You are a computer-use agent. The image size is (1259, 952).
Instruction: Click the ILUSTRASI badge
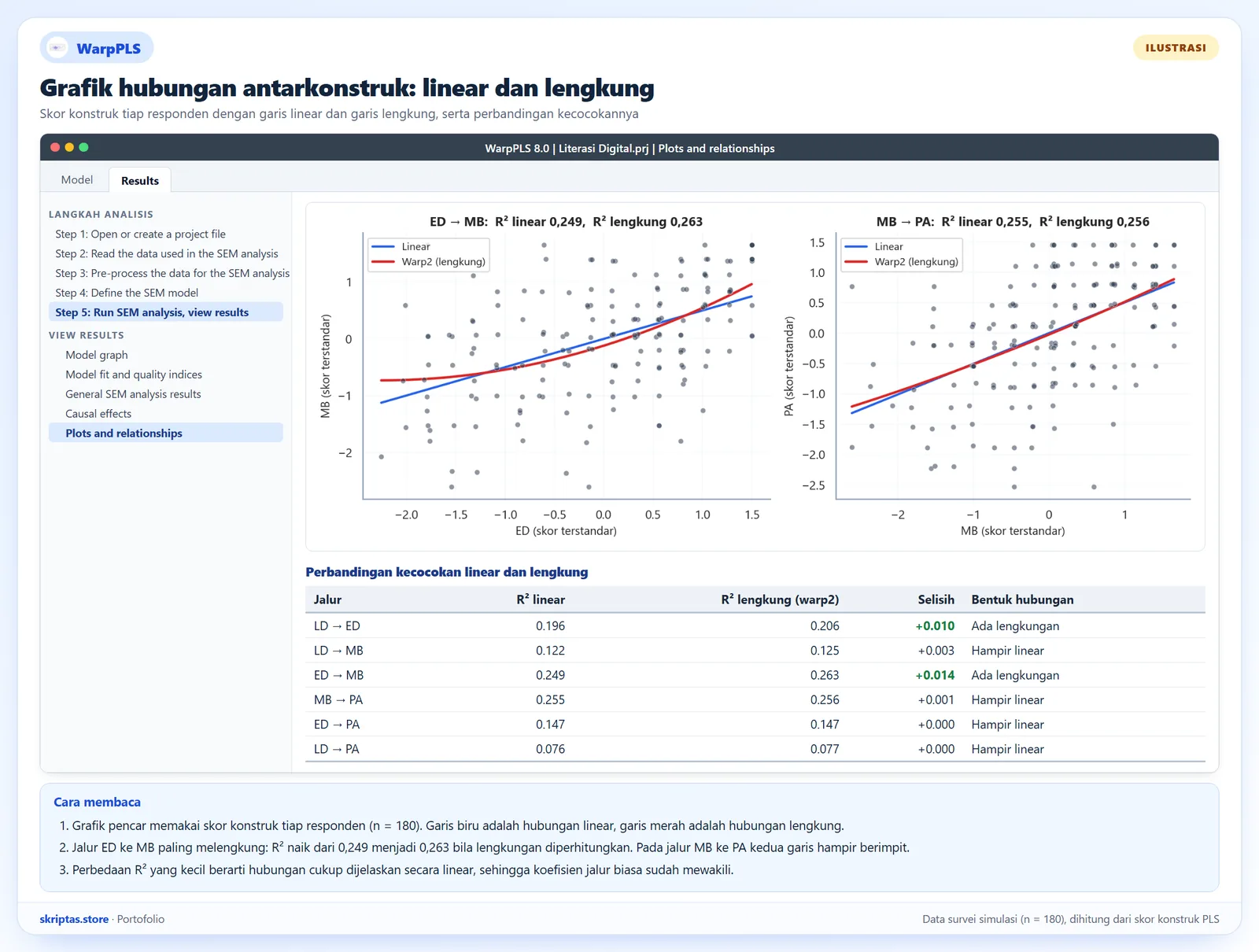click(x=1176, y=48)
